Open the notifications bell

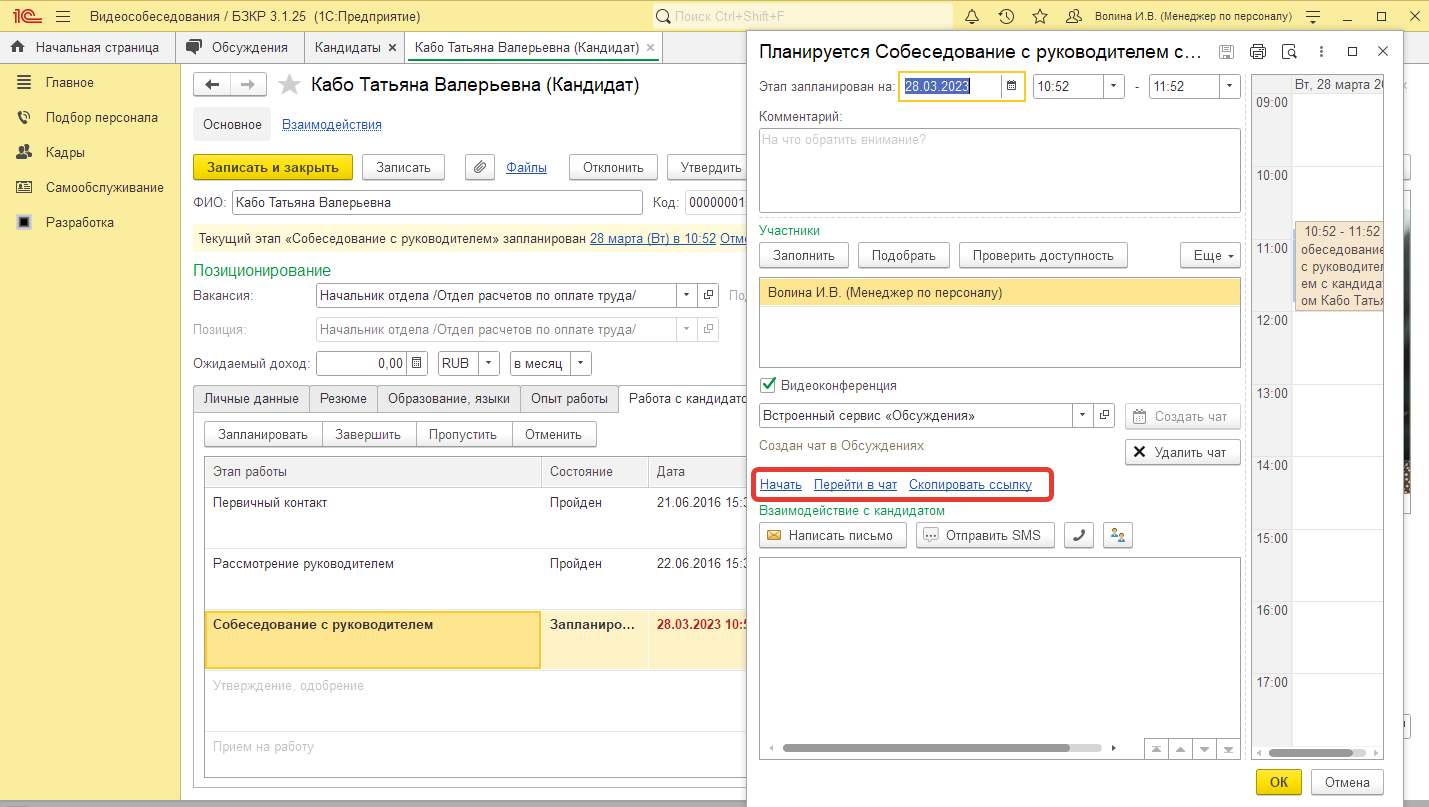pyautogui.click(x=972, y=17)
